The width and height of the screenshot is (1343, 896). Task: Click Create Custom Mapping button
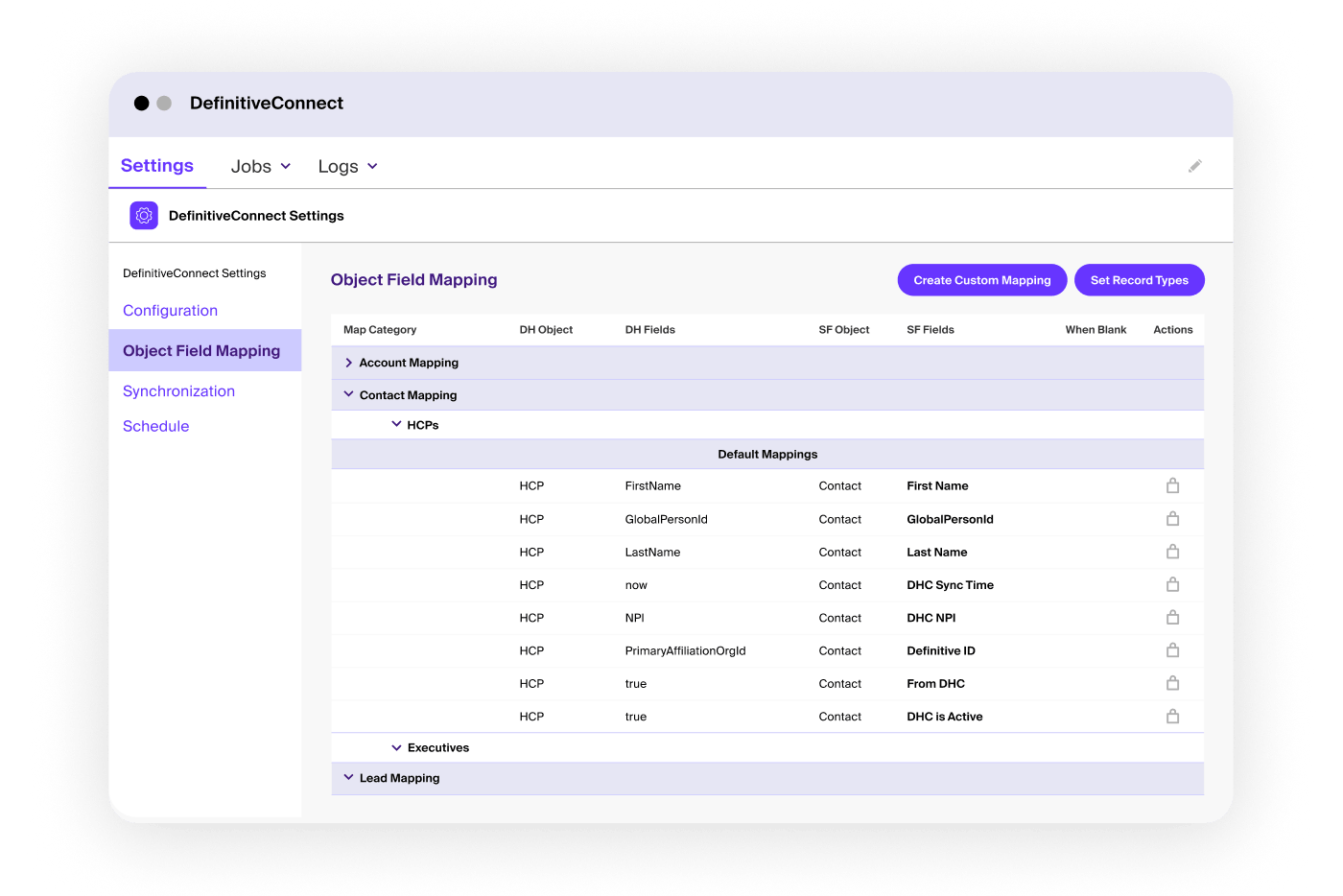(x=982, y=280)
